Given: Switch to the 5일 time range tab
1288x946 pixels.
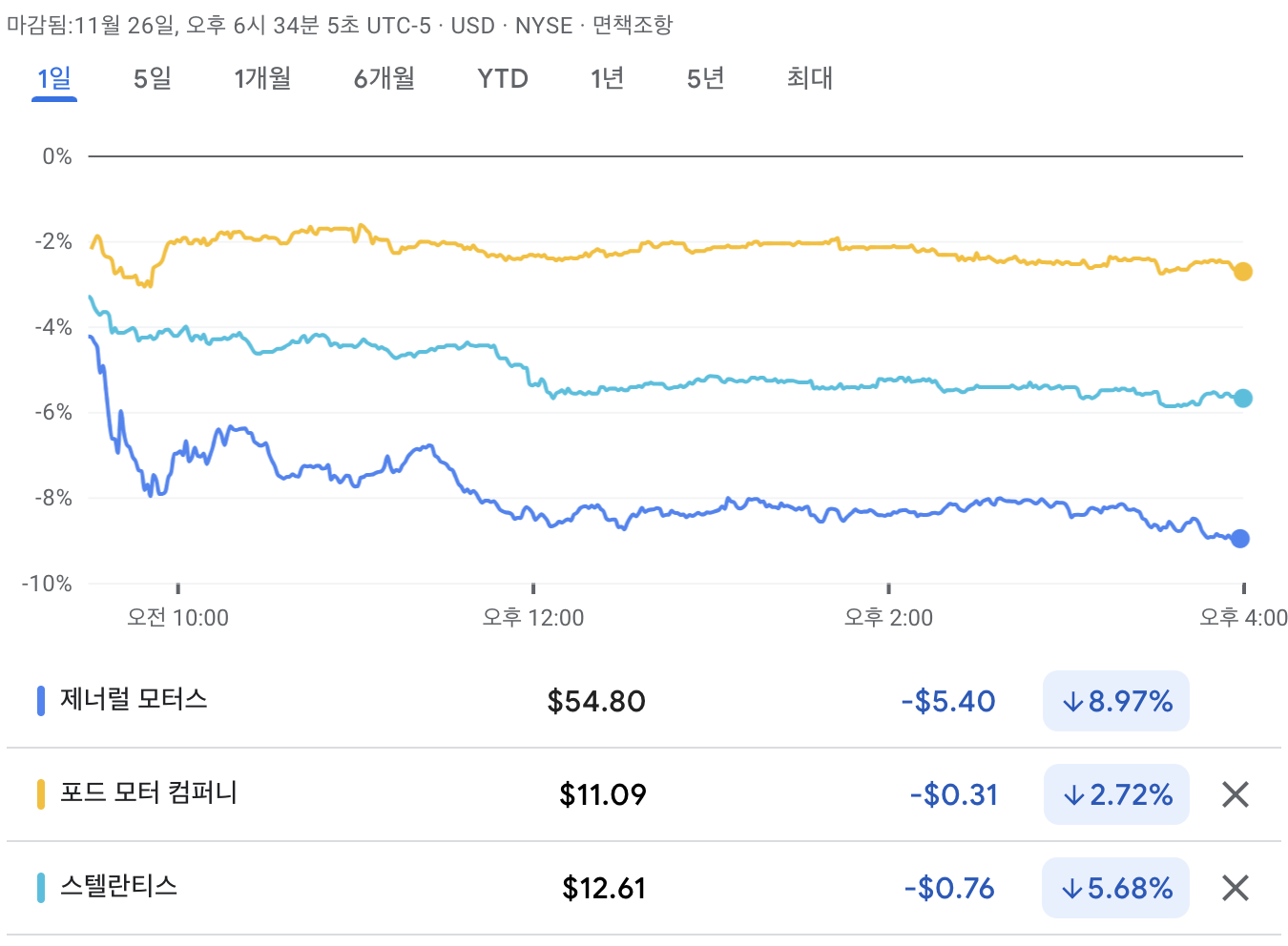Looking at the screenshot, I should (153, 78).
